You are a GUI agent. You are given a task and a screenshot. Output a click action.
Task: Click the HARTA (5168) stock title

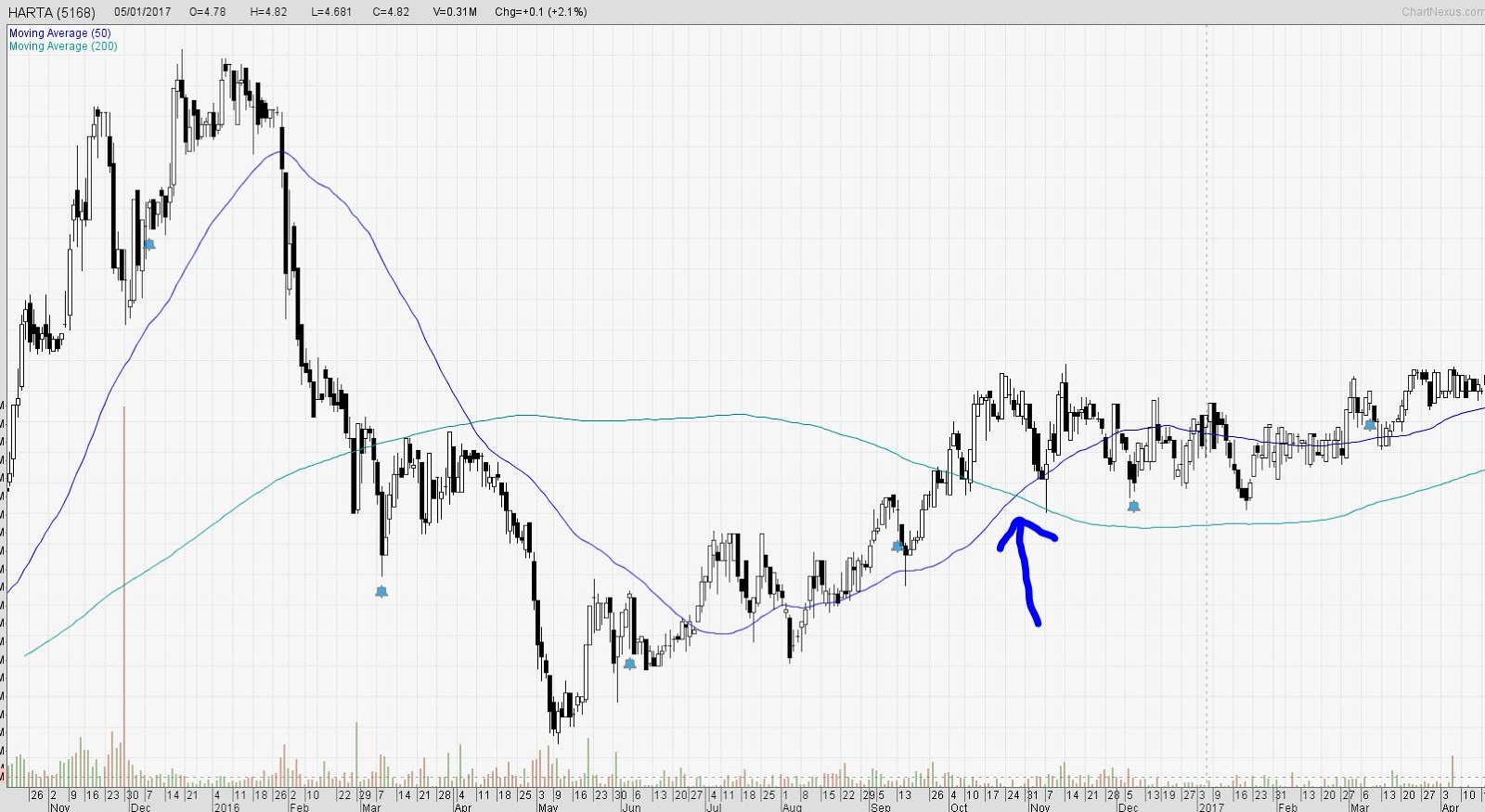click(x=51, y=12)
